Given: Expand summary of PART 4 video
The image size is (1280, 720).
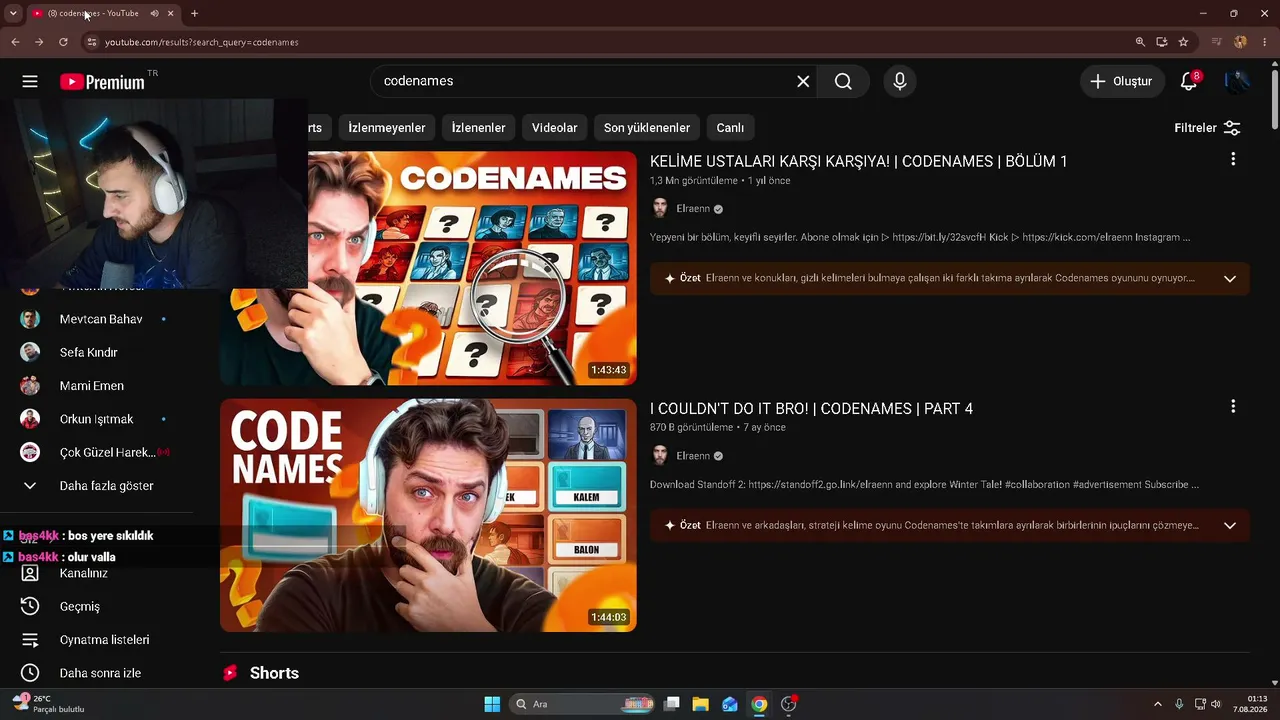Looking at the screenshot, I should (1230, 525).
